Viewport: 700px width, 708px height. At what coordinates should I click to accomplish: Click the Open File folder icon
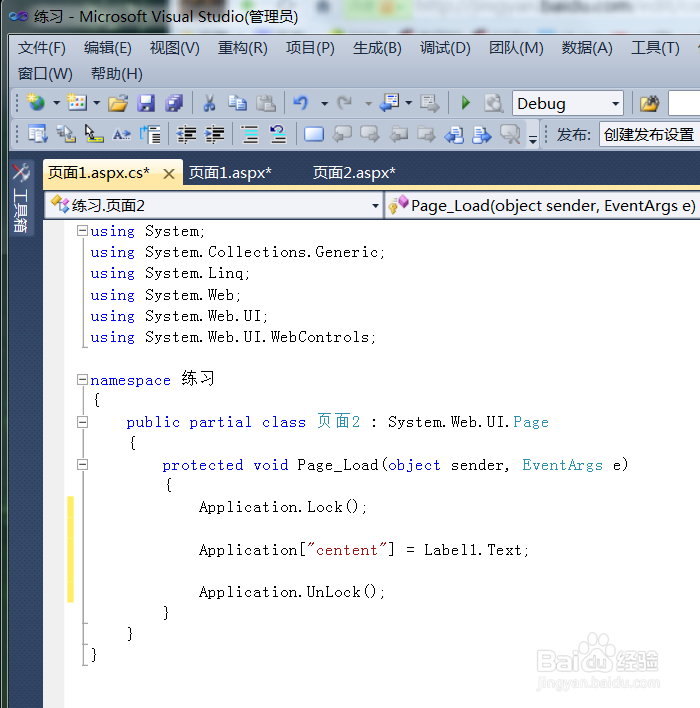tap(118, 103)
